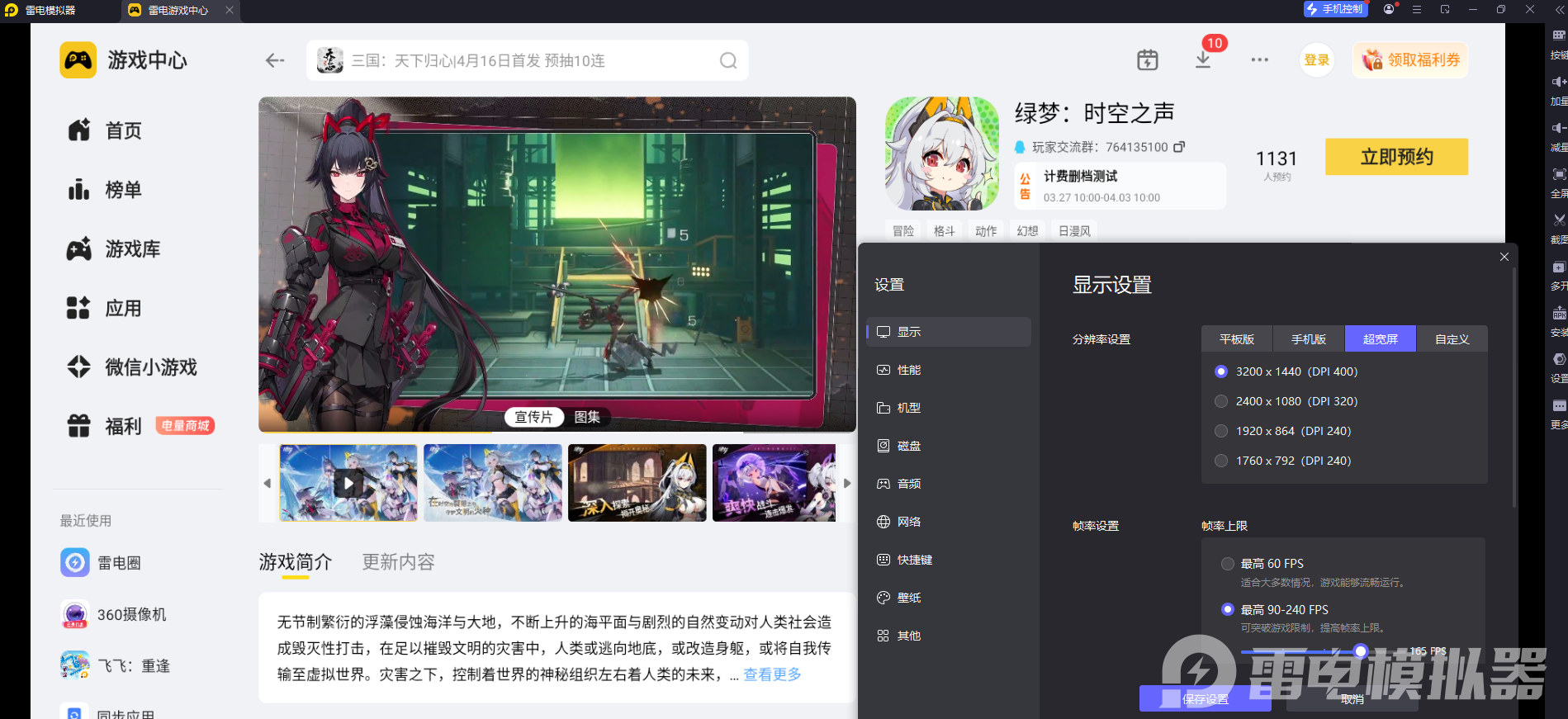Click the volume up icon in right toolbar

(x=1558, y=82)
